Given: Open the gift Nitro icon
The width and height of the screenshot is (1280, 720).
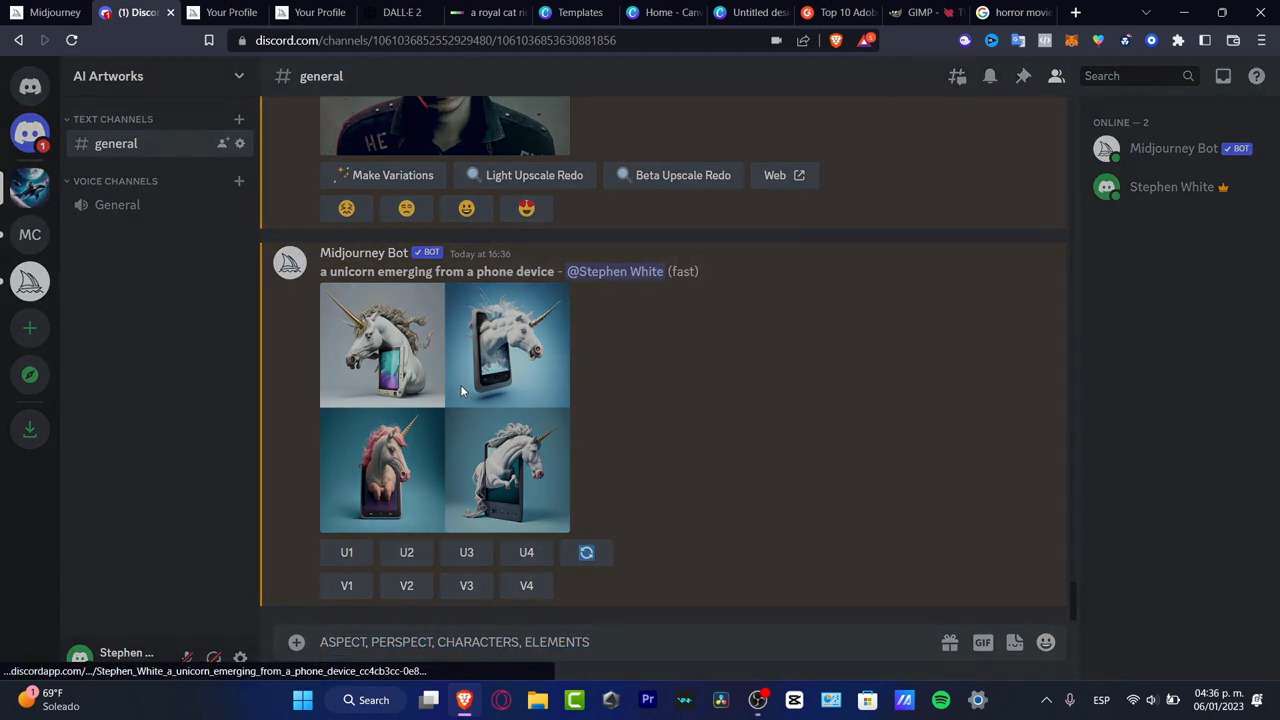Looking at the screenshot, I should (x=949, y=642).
